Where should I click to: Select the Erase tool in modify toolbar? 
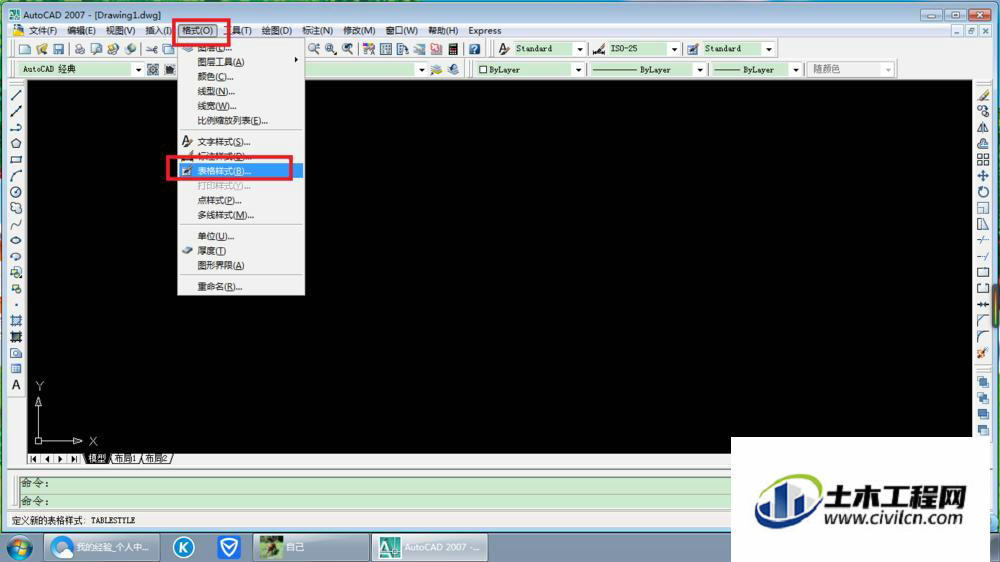[983, 95]
